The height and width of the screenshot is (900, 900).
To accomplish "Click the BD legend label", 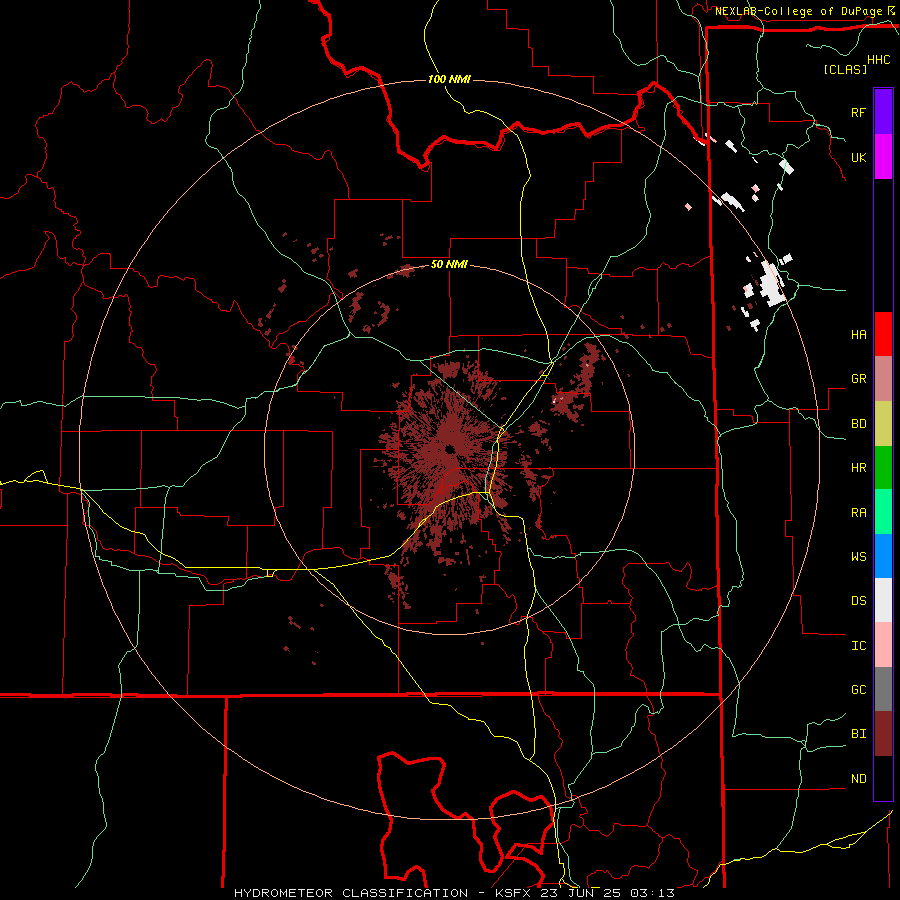I will pyautogui.click(x=858, y=424).
